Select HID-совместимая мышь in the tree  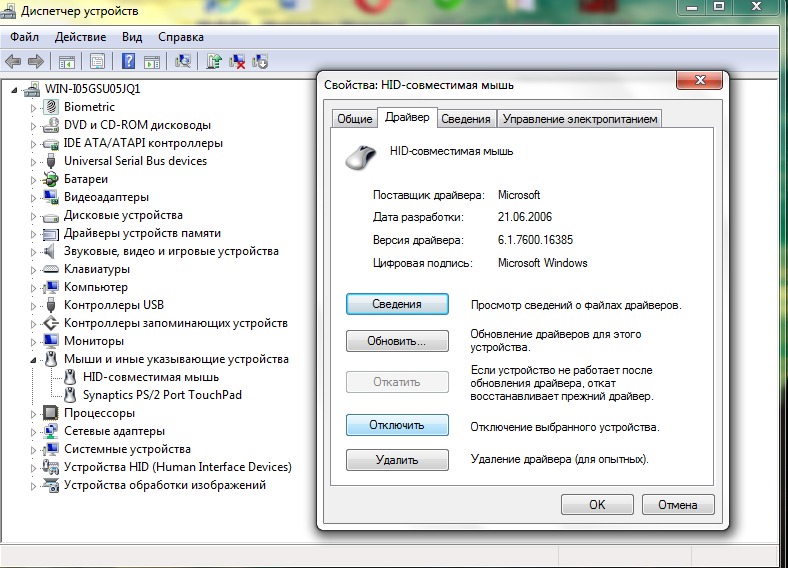[x=151, y=377]
